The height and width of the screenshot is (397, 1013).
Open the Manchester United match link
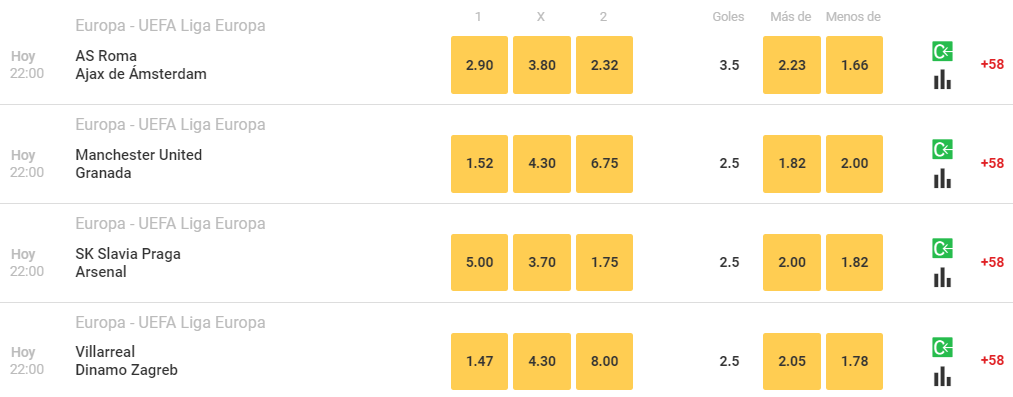139,164
